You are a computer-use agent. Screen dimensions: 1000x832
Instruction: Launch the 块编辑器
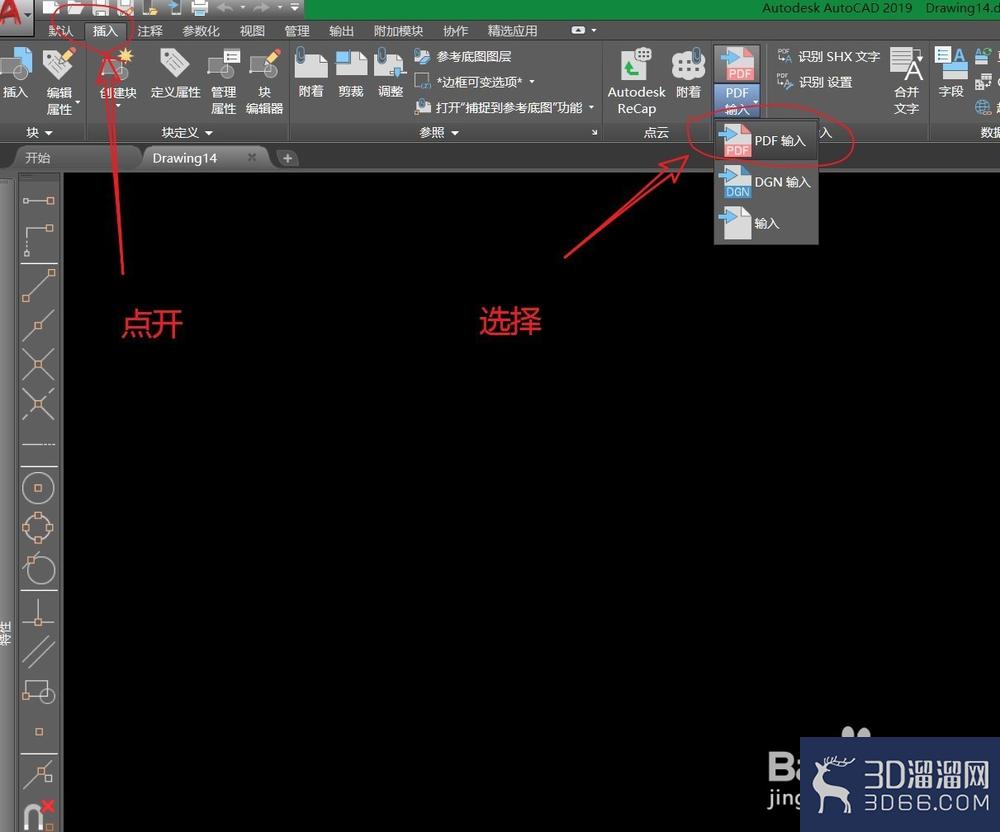265,82
